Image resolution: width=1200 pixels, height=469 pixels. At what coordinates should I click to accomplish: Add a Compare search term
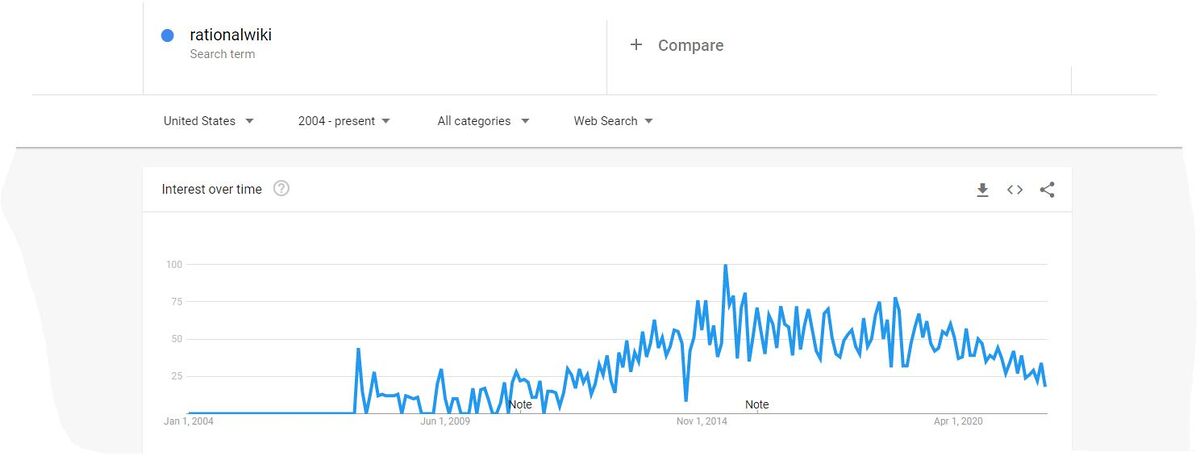(x=690, y=45)
